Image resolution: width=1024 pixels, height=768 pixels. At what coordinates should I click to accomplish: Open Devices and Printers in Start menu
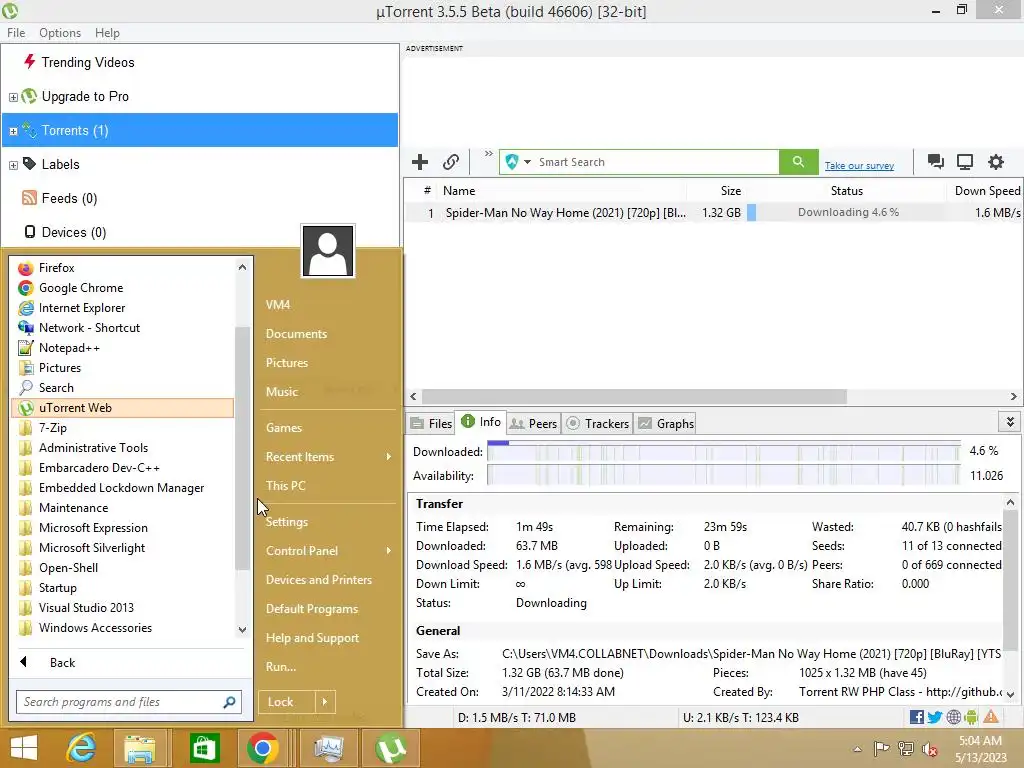[319, 580]
